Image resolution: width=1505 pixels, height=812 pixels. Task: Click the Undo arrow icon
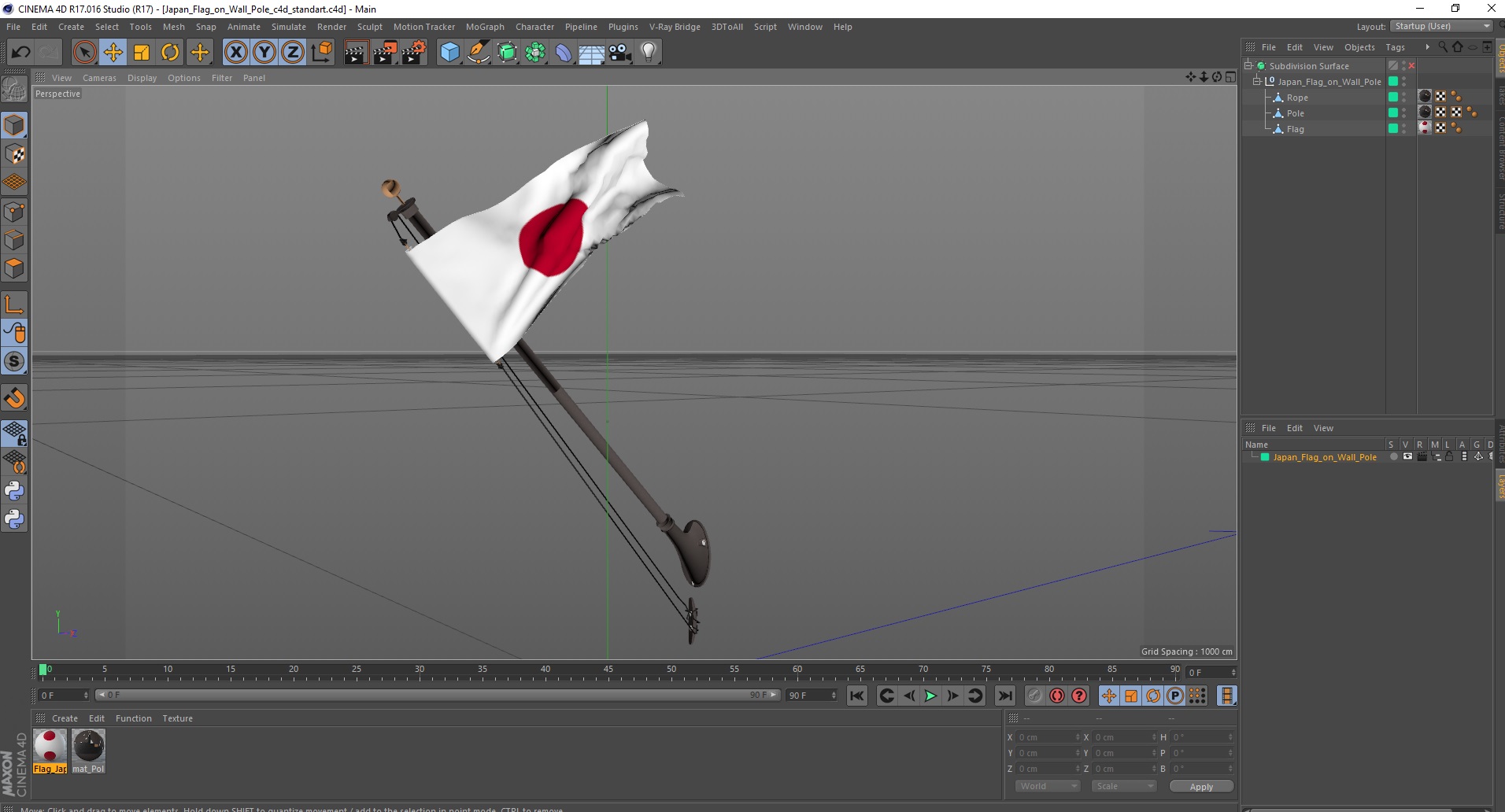[x=21, y=53]
